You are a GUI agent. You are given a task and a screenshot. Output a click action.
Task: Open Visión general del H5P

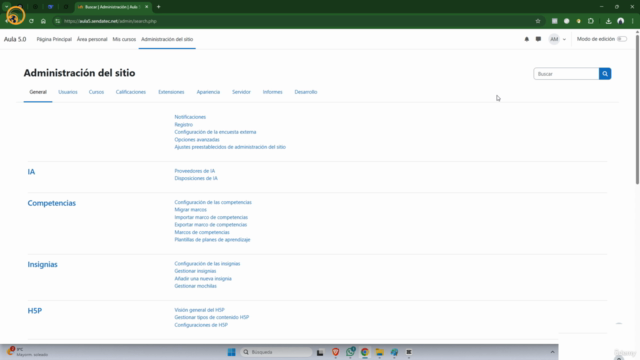coord(200,310)
